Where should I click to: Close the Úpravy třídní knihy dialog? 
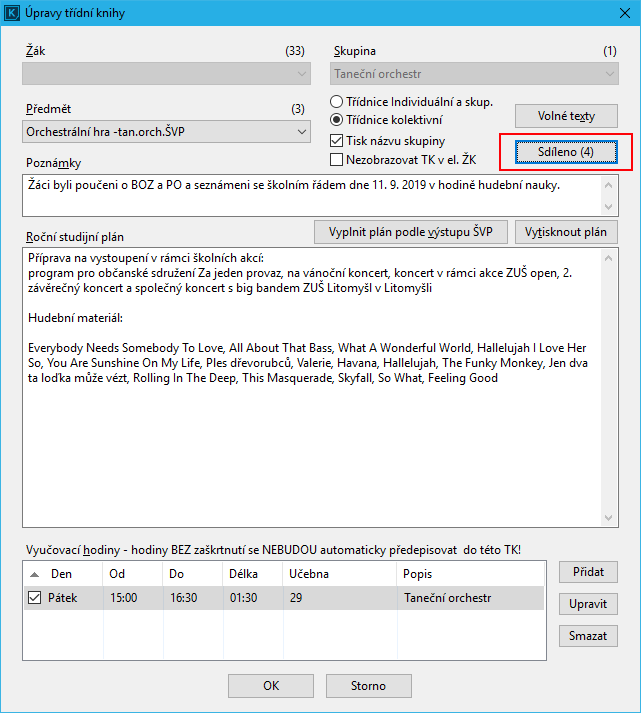[x=617, y=15]
